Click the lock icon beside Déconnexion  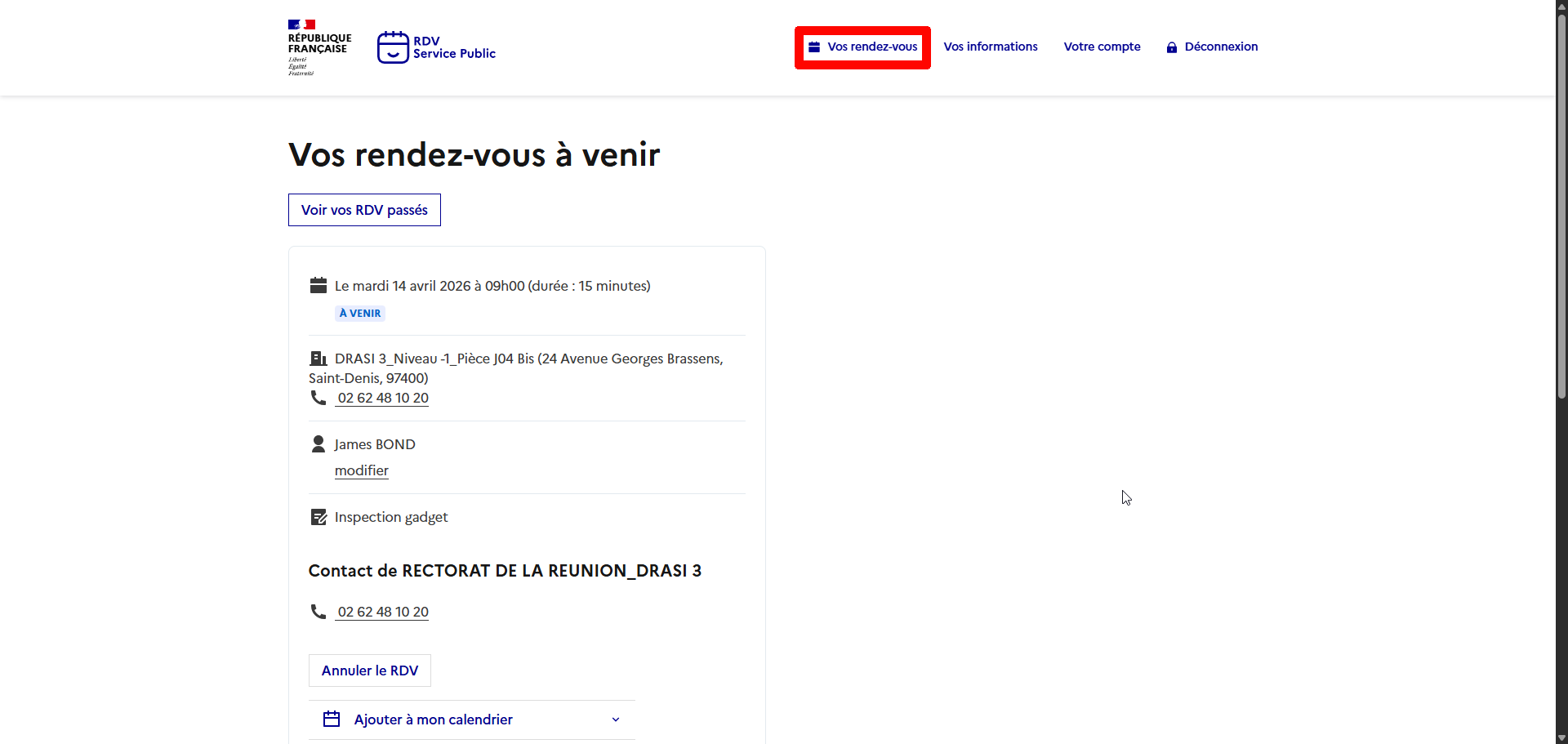1172,47
